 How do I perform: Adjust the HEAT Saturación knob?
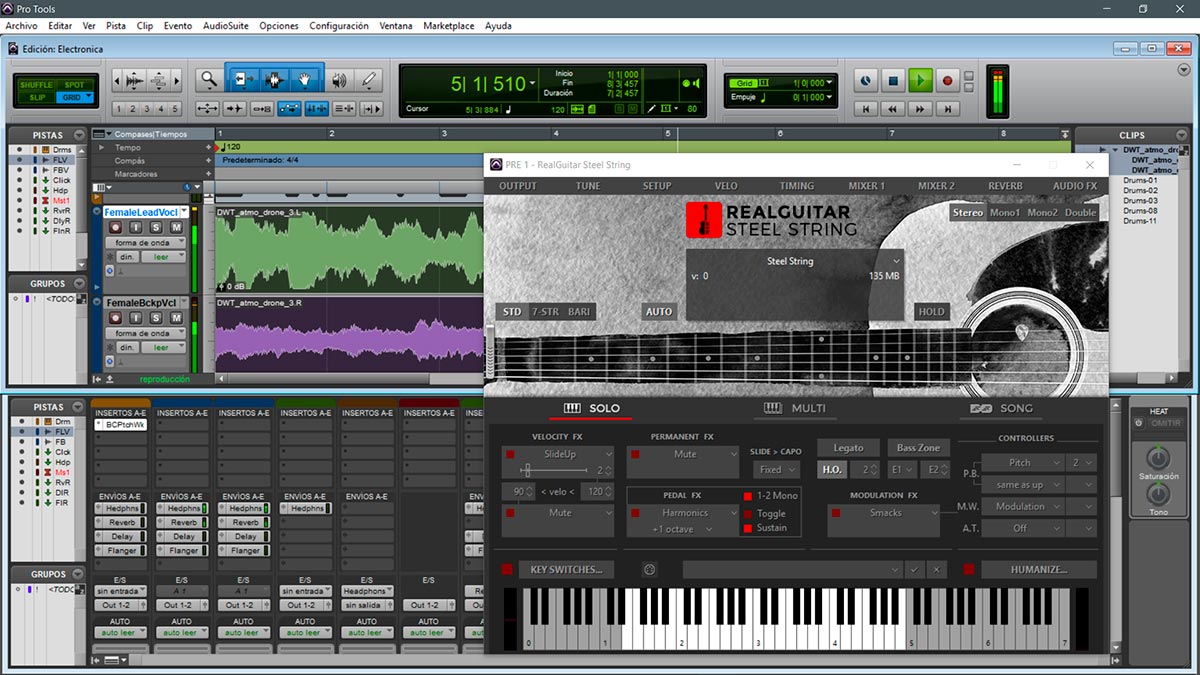tap(1158, 457)
